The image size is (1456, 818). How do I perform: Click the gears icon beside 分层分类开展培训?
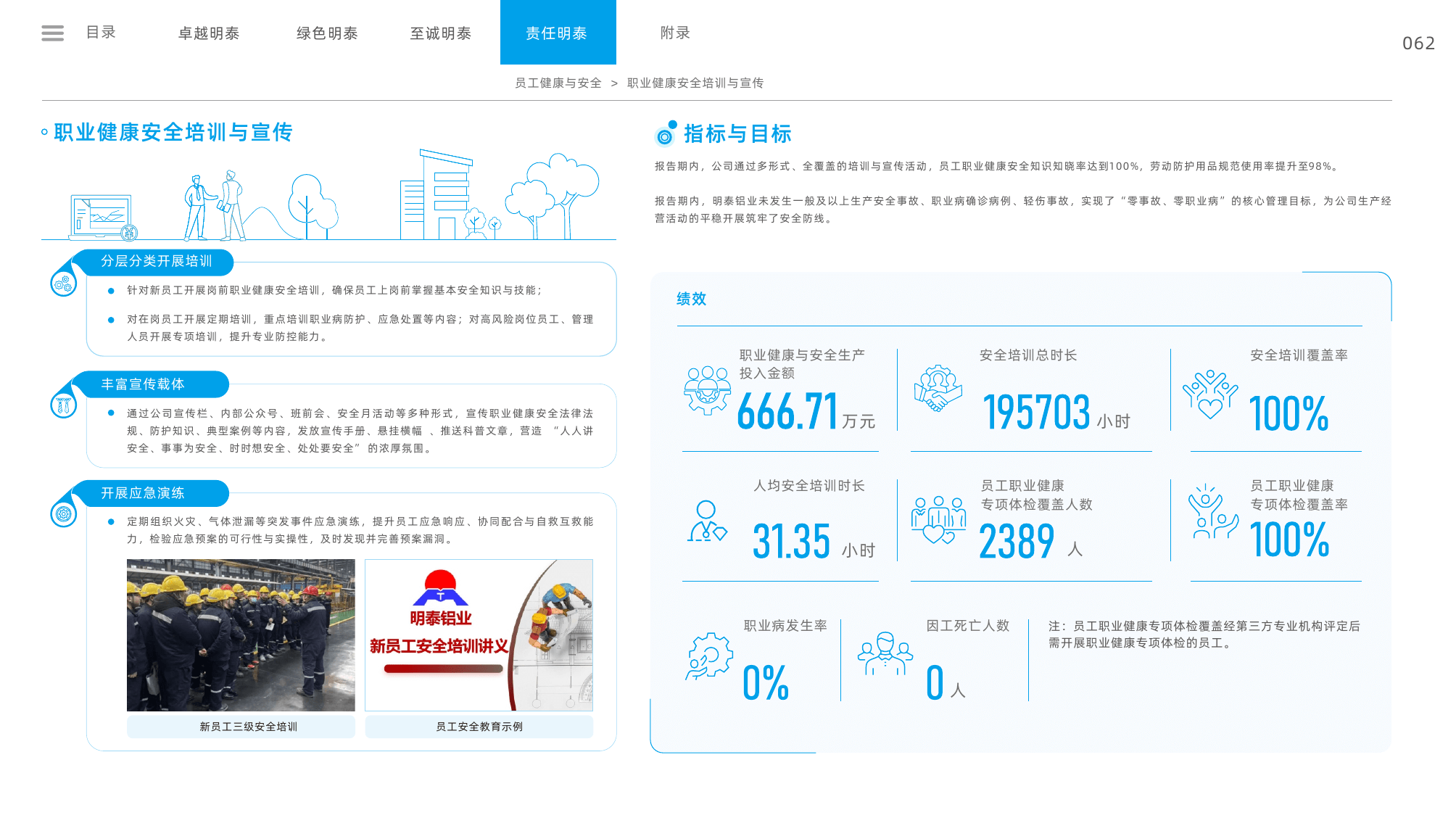[x=64, y=283]
